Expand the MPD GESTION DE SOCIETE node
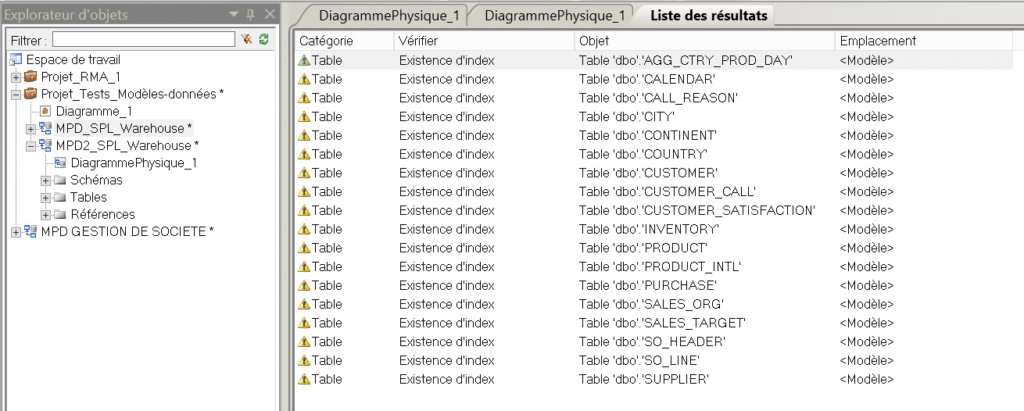 16,232
